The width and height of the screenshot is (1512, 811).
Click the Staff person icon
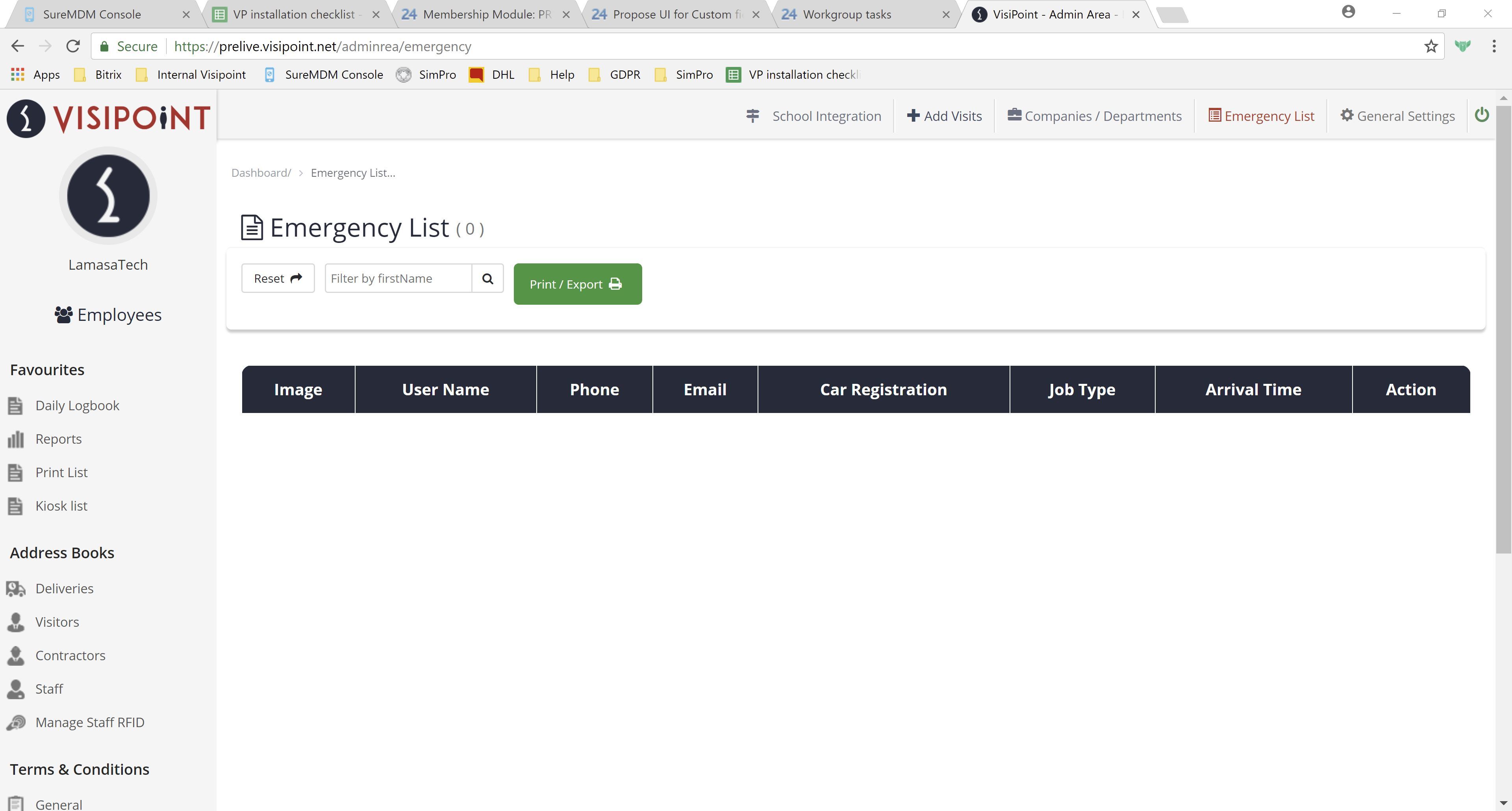click(15, 689)
